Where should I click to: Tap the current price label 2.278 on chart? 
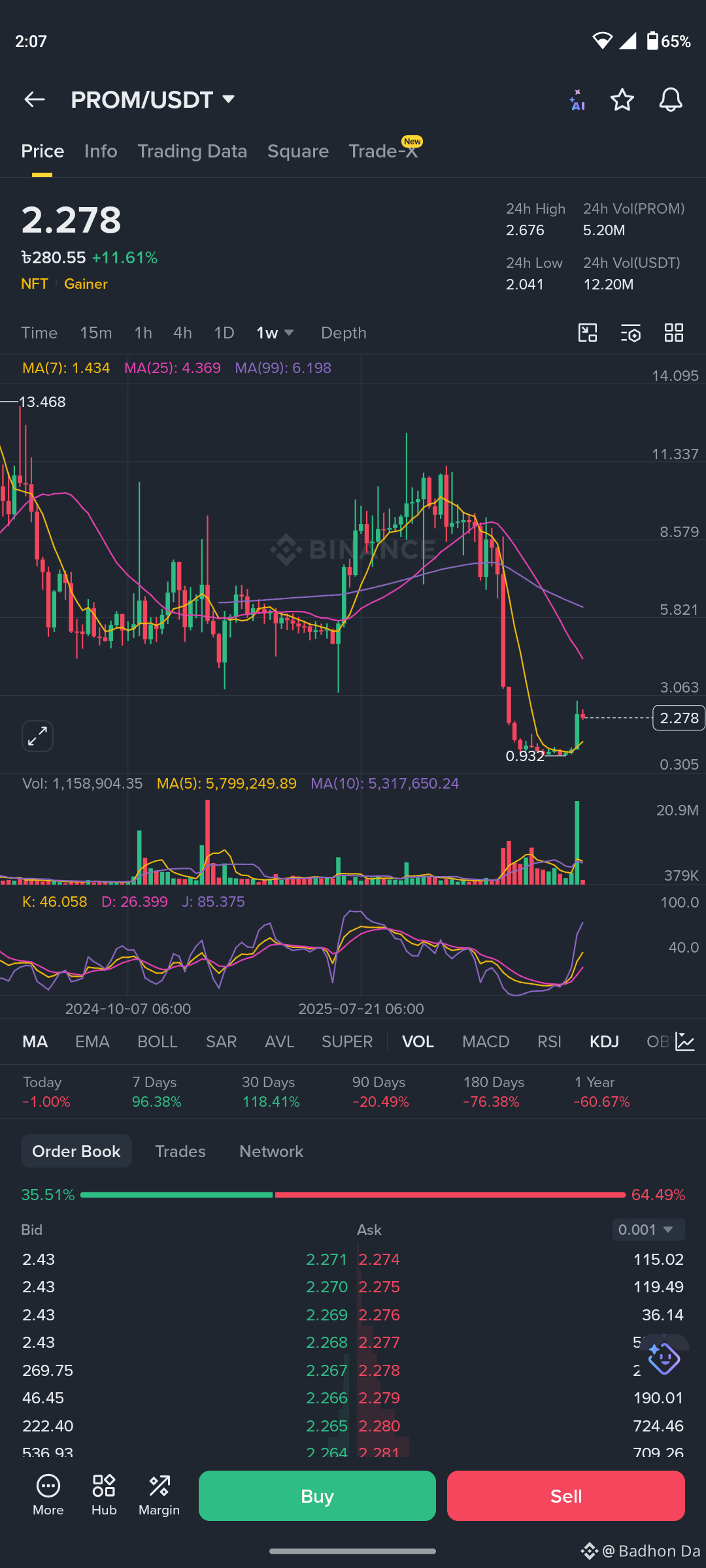tap(679, 718)
